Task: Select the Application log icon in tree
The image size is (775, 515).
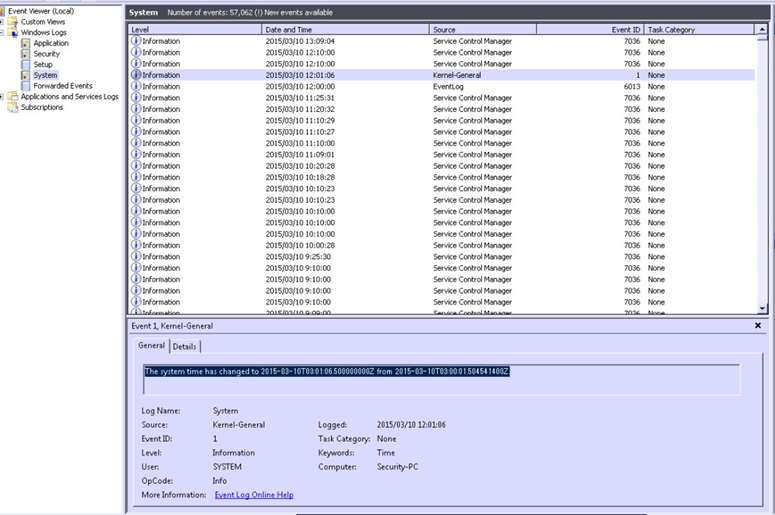Action: (x=26, y=43)
